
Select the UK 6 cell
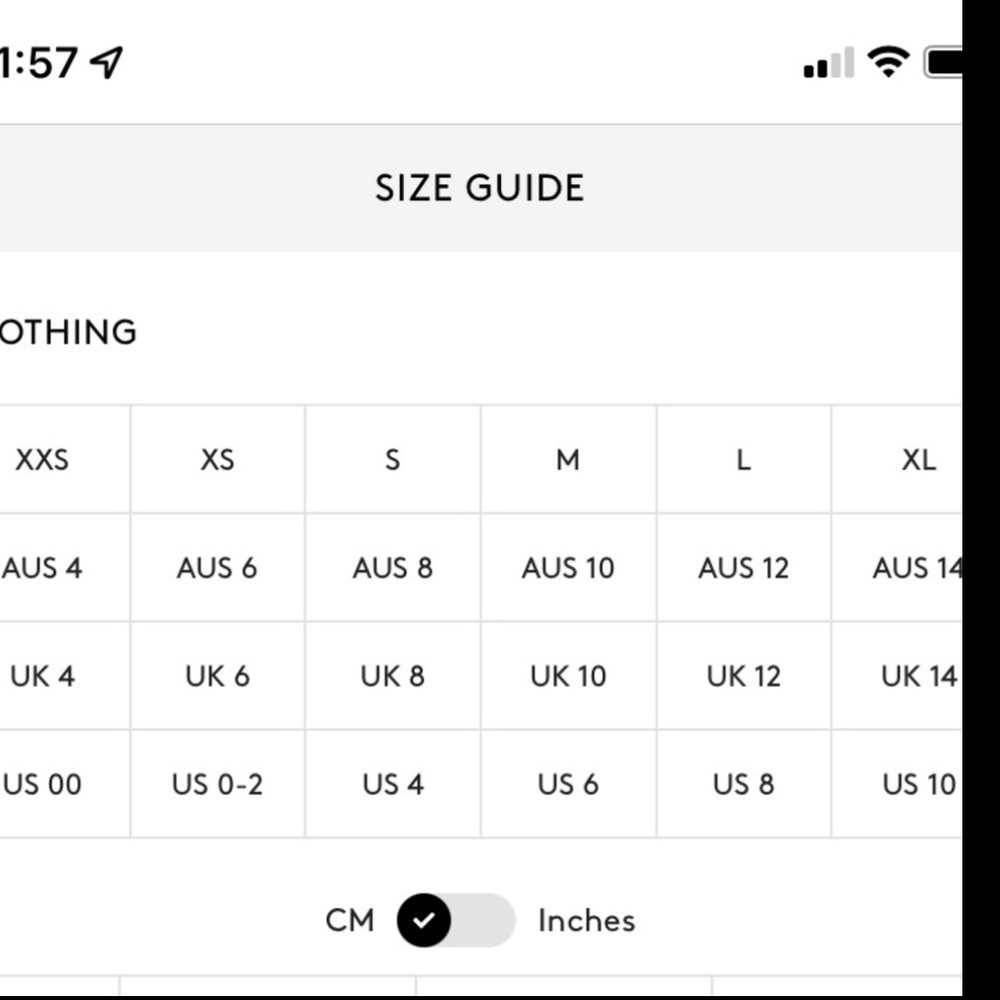(x=217, y=676)
